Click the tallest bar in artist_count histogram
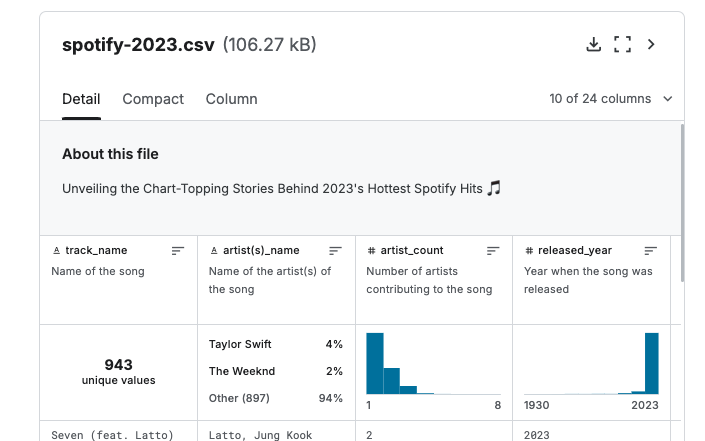705x441 pixels. [x=375, y=363]
